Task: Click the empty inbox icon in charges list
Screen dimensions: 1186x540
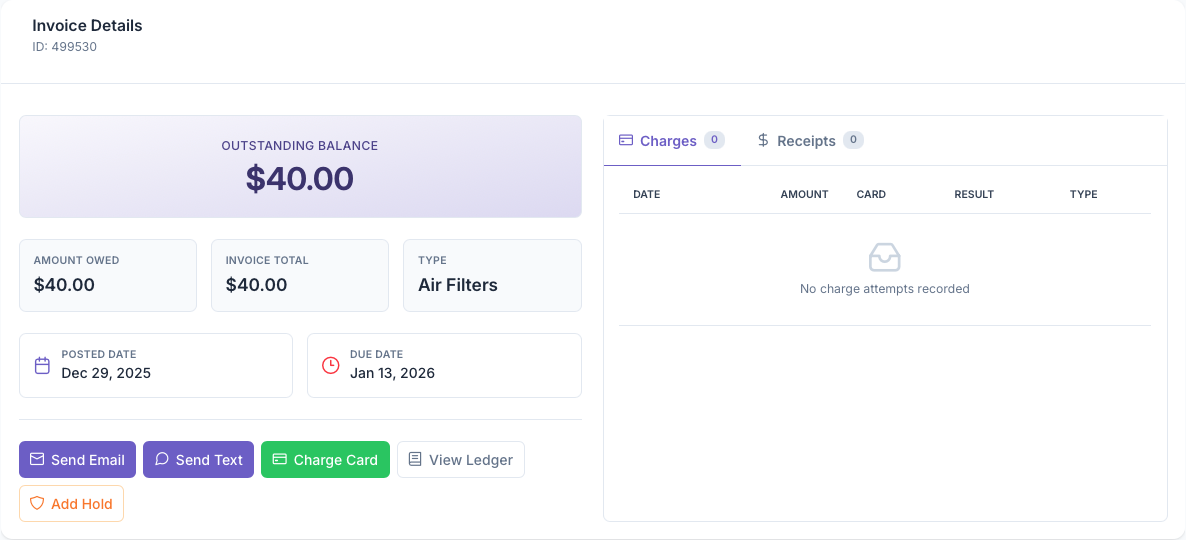Action: pyautogui.click(x=885, y=258)
